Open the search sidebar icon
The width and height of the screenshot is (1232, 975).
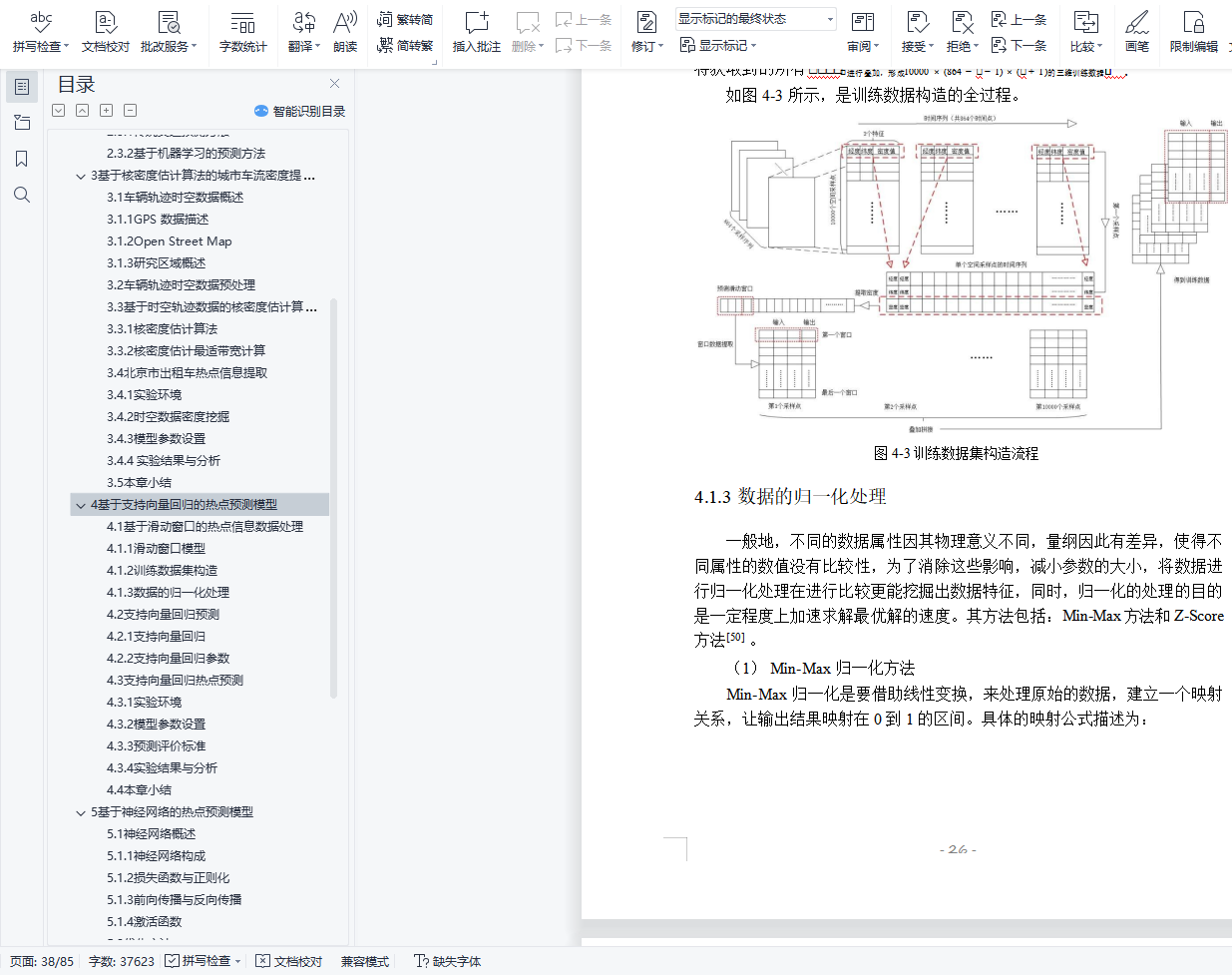click(x=22, y=195)
